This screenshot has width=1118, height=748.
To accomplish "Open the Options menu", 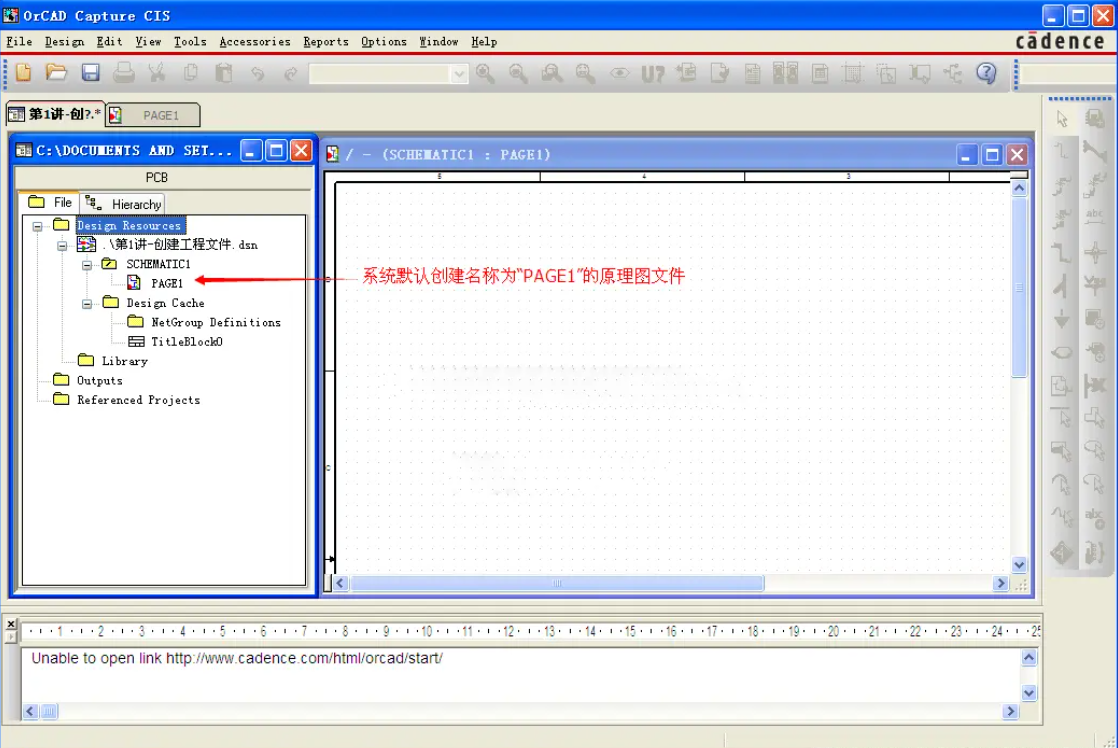I will tap(384, 41).
